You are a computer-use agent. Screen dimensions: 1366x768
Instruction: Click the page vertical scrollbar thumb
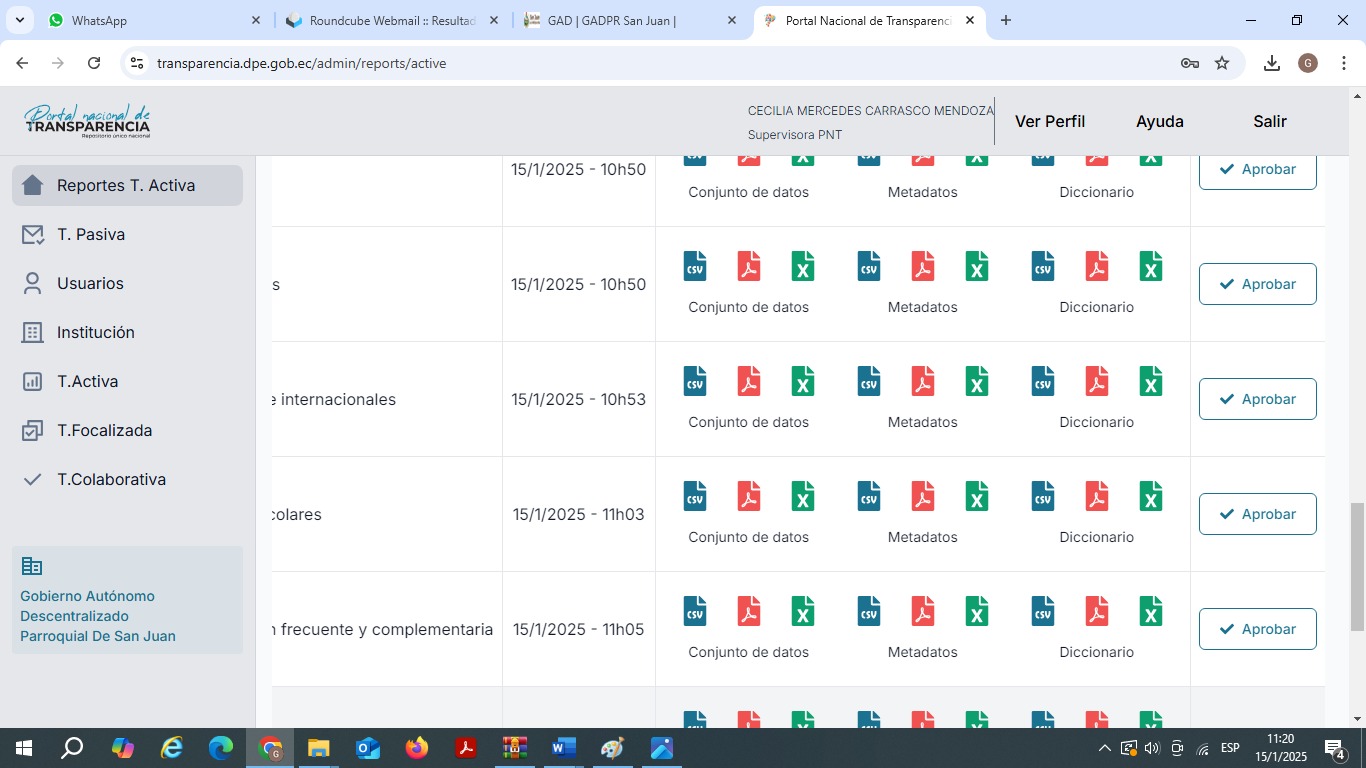[1357, 566]
